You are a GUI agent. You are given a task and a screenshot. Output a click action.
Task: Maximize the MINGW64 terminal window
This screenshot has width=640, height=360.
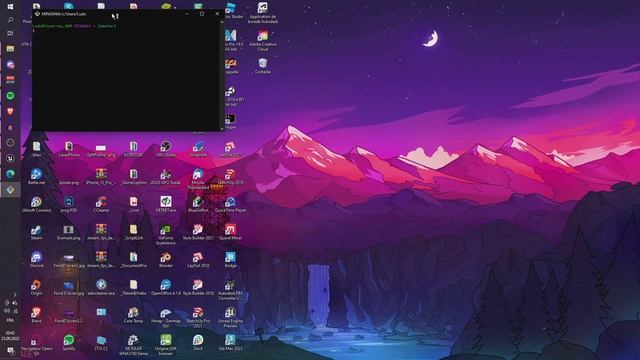pos(202,13)
